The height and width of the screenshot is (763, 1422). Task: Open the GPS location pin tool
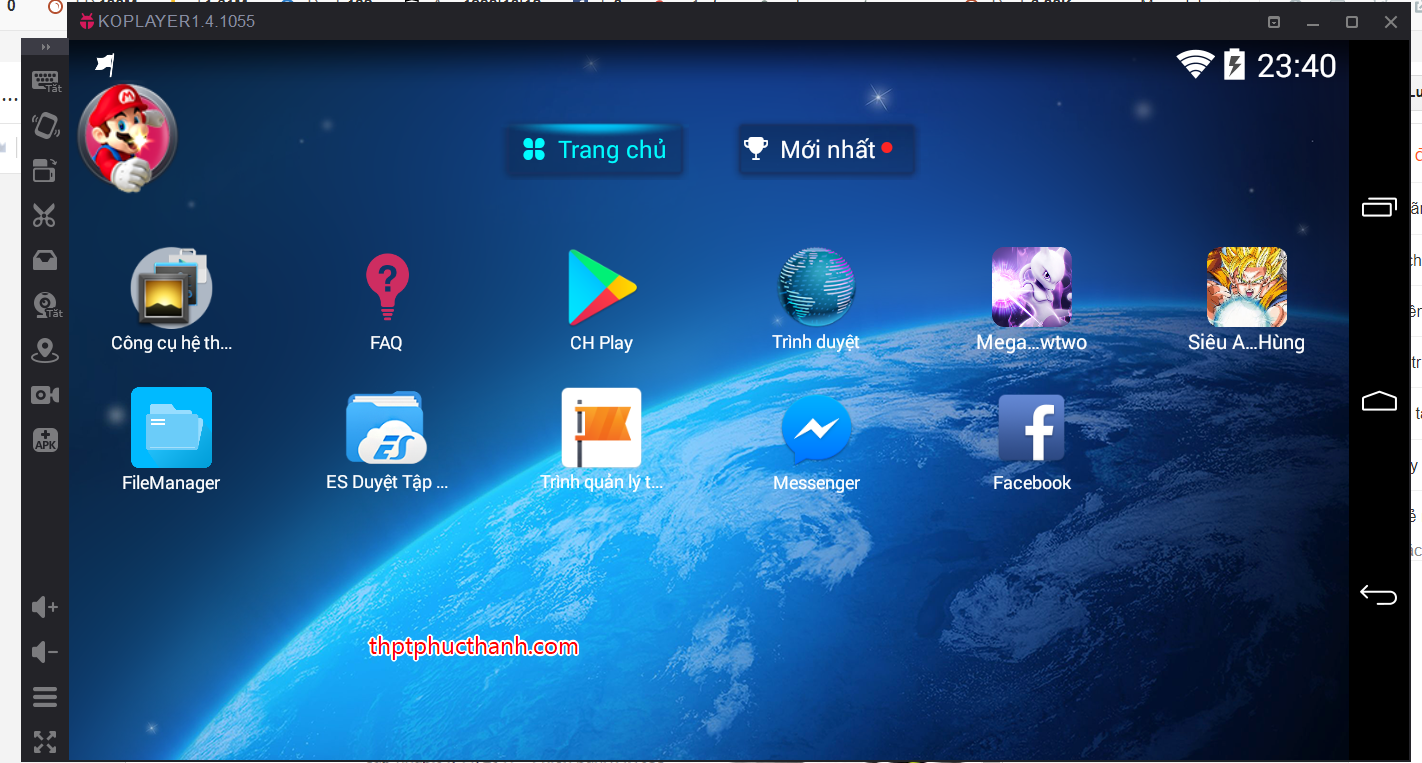point(45,351)
